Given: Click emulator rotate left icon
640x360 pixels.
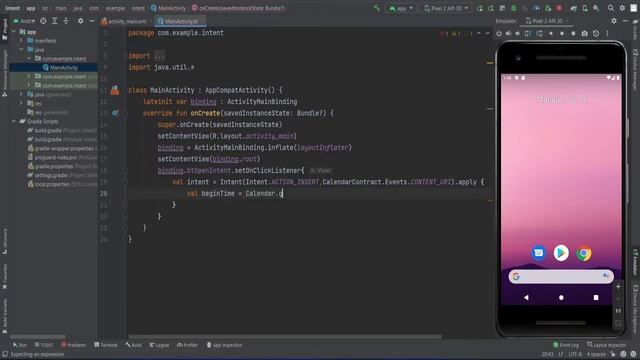Looking at the screenshot, I should [528, 33].
